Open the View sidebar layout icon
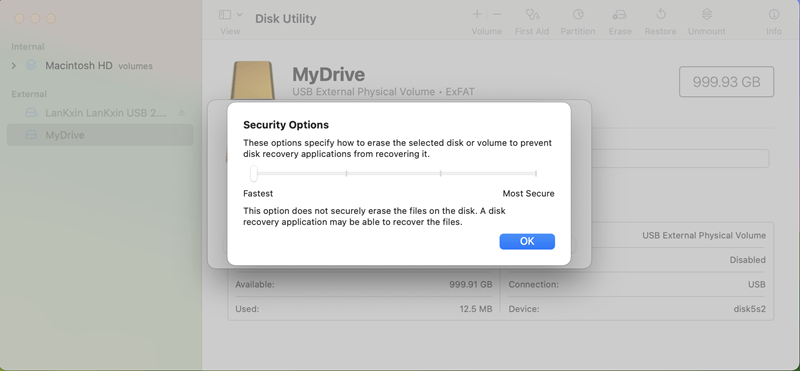Viewport: 800px width, 371px height. click(x=224, y=15)
